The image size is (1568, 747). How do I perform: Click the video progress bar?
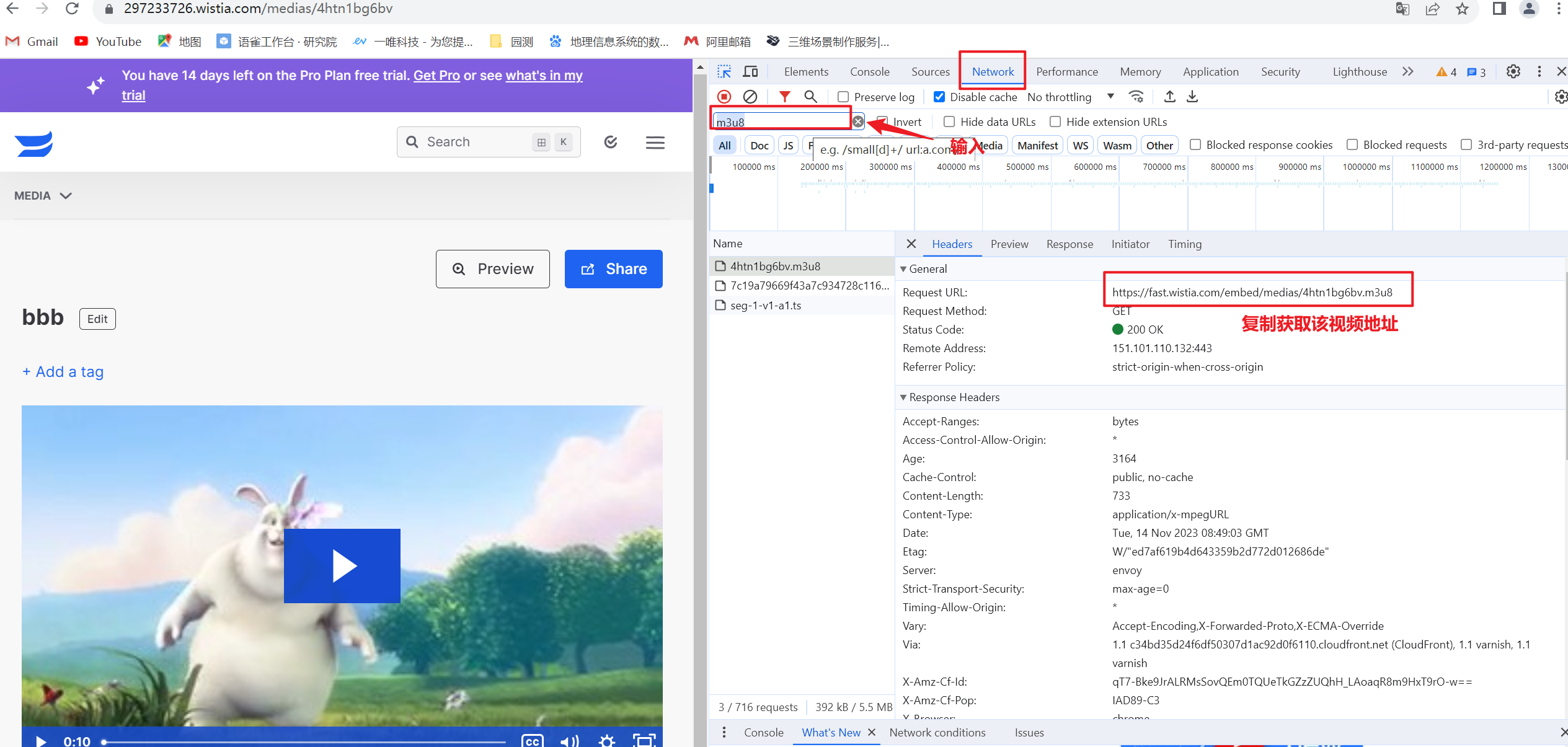tap(304, 741)
